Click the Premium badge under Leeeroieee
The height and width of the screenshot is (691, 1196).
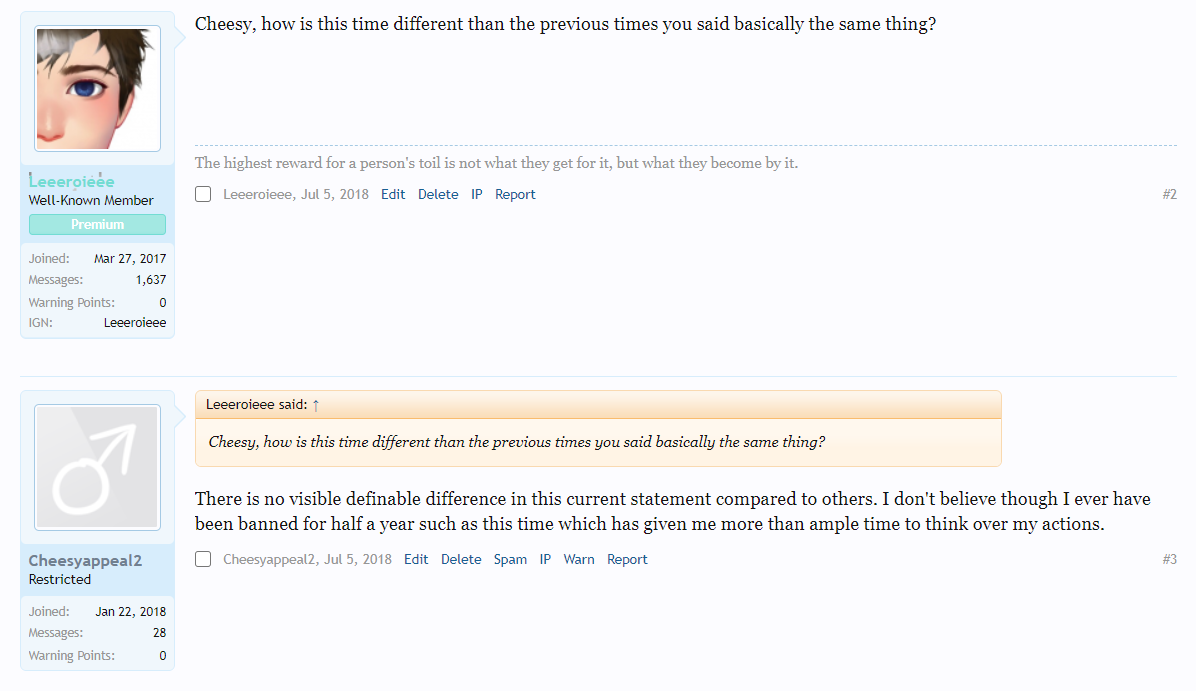[98, 224]
